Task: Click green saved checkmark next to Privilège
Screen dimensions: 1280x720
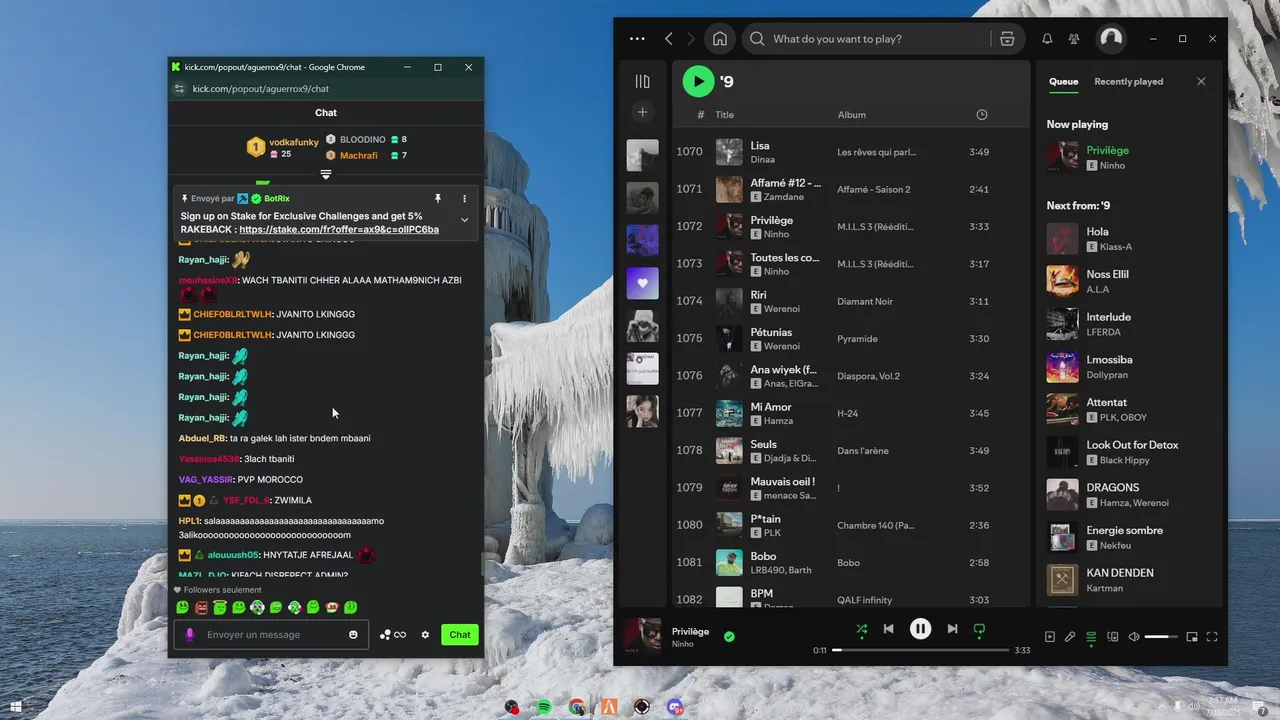Action: tap(729, 636)
